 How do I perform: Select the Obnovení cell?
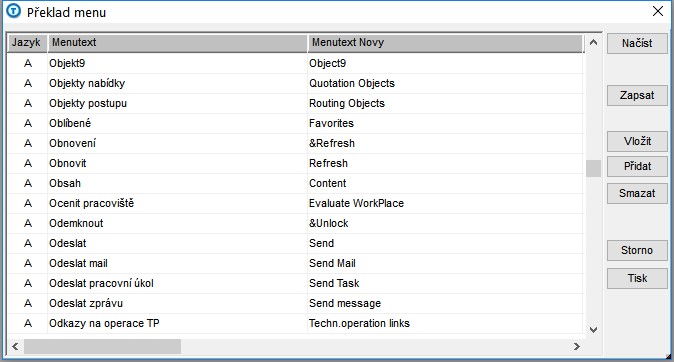pos(177,143)
